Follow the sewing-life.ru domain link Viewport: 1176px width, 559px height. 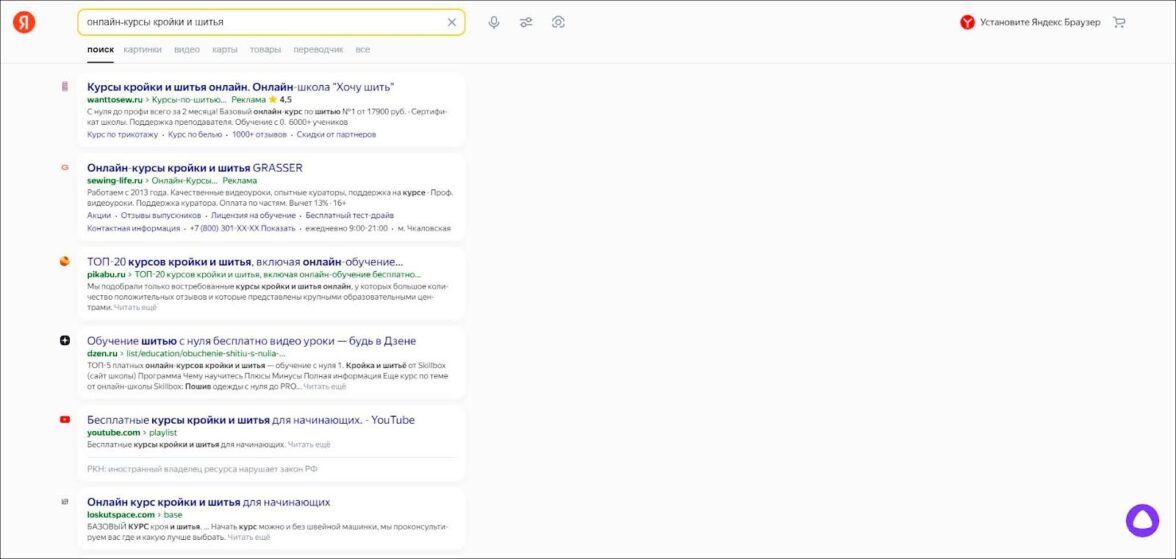coord(115,180)
